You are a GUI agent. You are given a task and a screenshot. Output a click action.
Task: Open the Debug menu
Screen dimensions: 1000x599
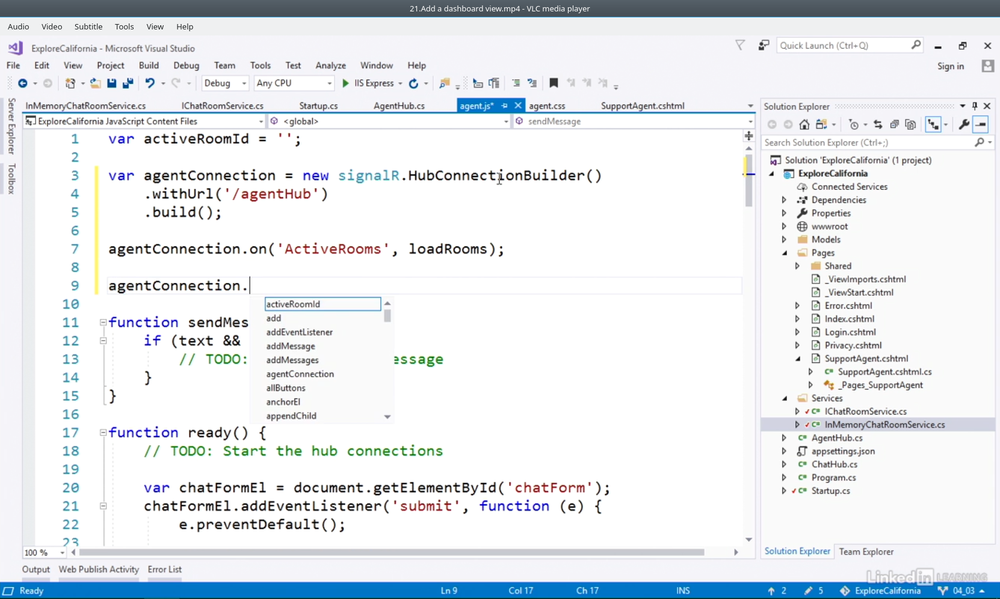186,65
